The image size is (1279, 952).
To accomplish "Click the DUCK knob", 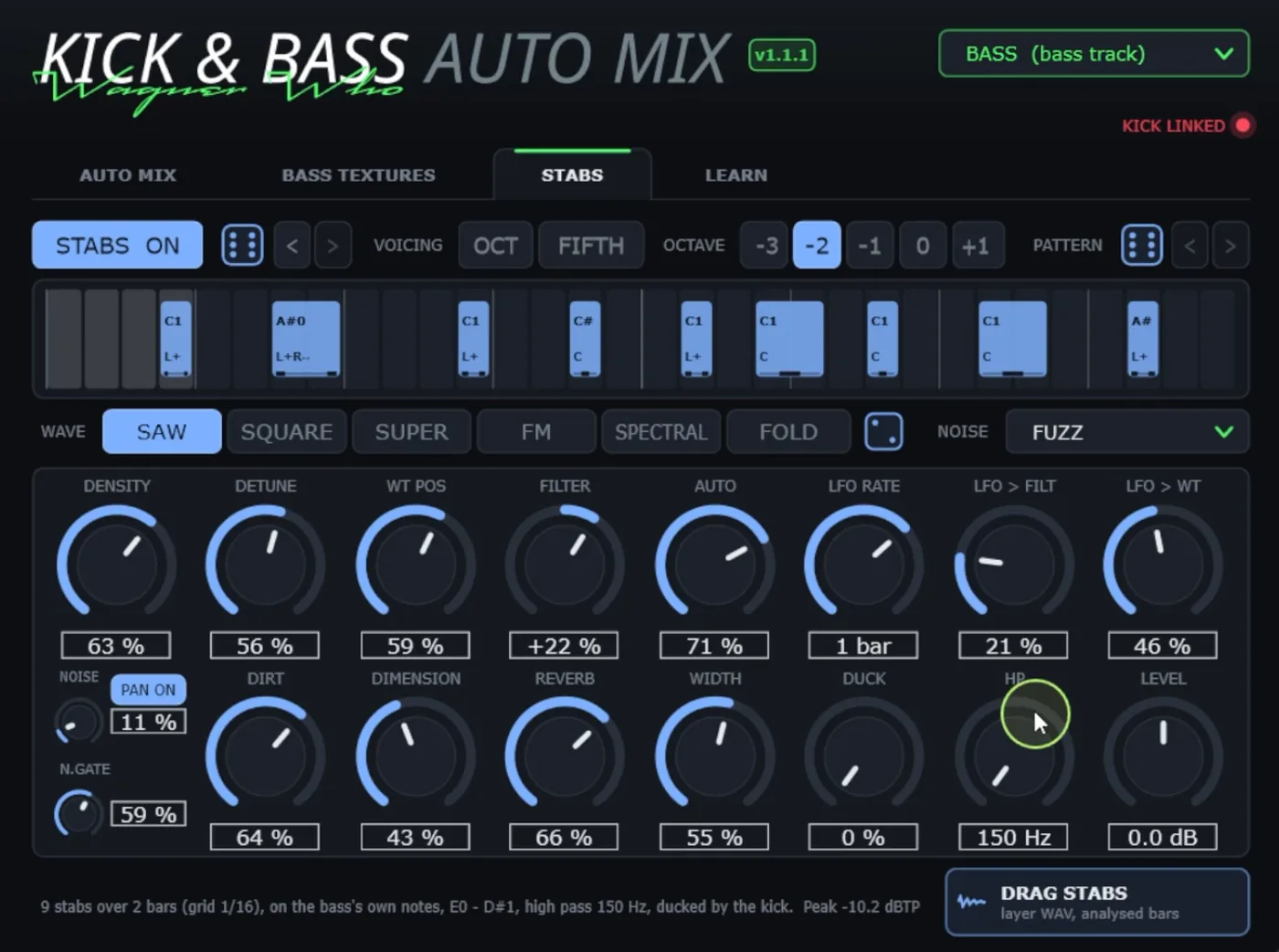I will point(863,756).
